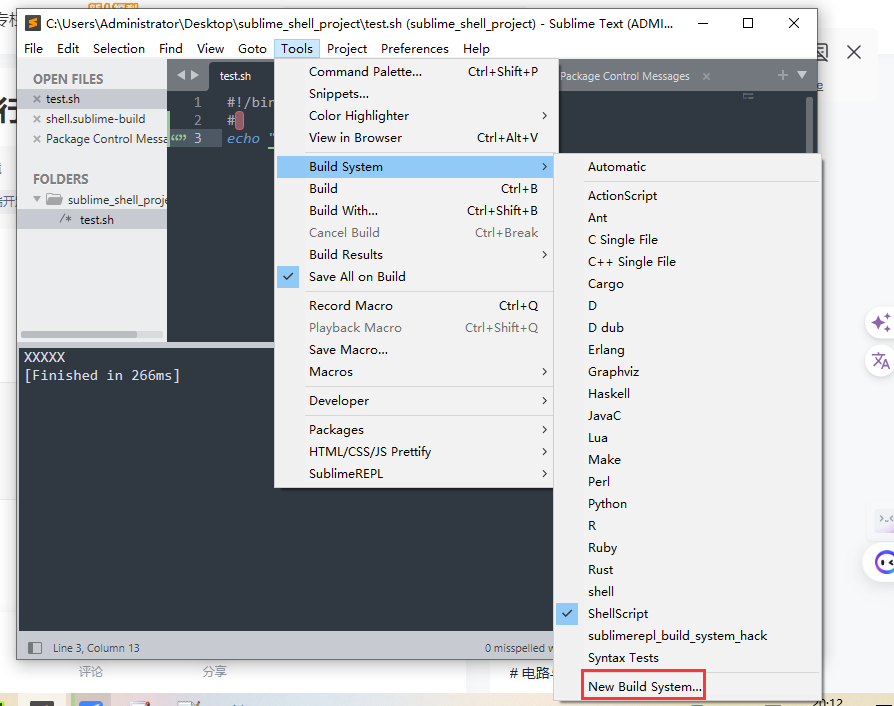Click Line 3, Column 13 status text

pos(96,648)
